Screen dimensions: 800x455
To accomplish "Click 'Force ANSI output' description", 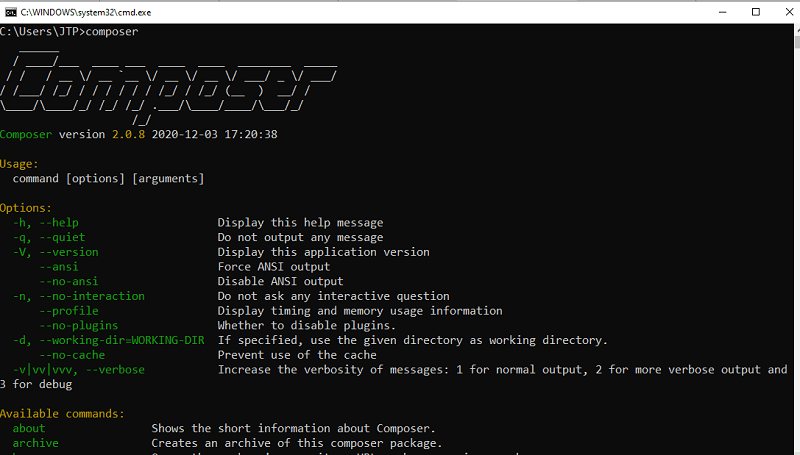I will pos(274,267).
